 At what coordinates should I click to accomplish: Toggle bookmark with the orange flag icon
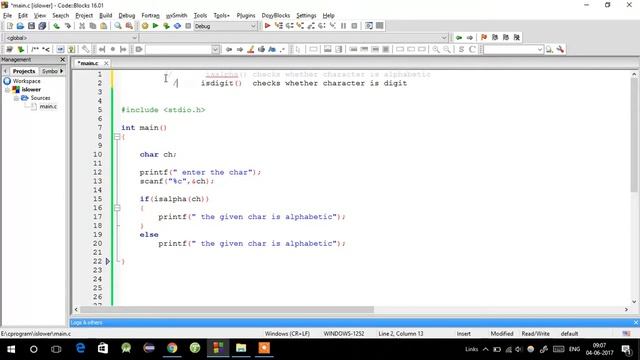tap(484, 37)
